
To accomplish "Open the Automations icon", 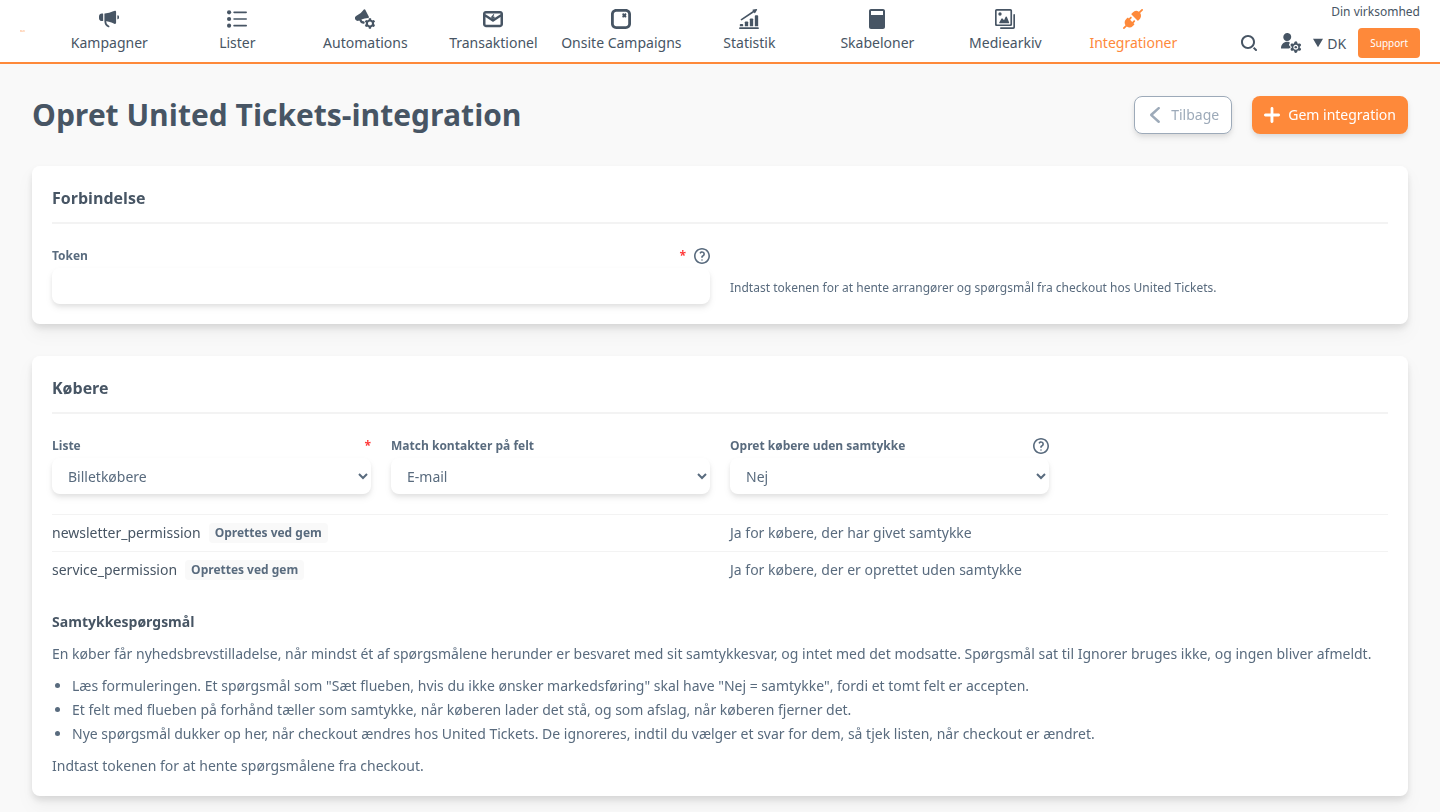I will (x=365, y=19).
